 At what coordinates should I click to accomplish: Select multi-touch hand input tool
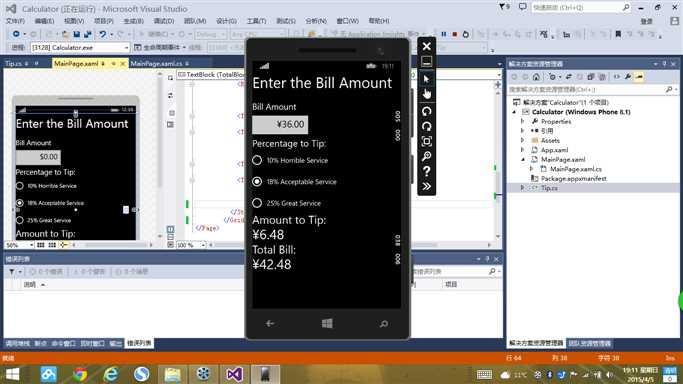426,94
